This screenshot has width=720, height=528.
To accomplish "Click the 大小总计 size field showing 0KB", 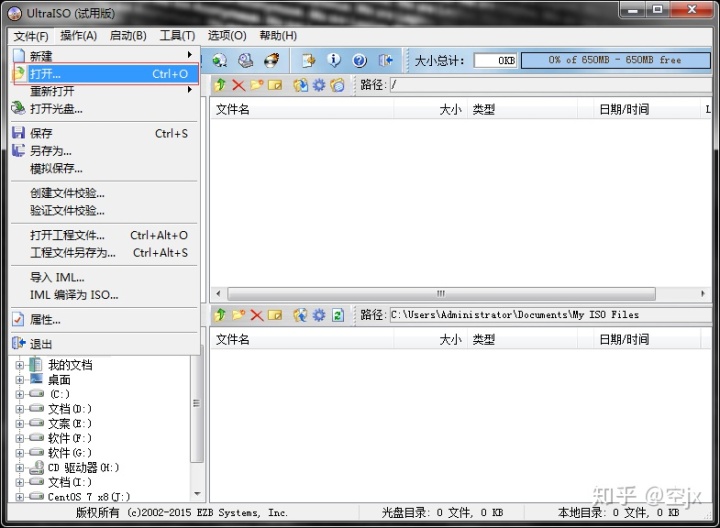I will pyautogui.click(x=495, y=61).
